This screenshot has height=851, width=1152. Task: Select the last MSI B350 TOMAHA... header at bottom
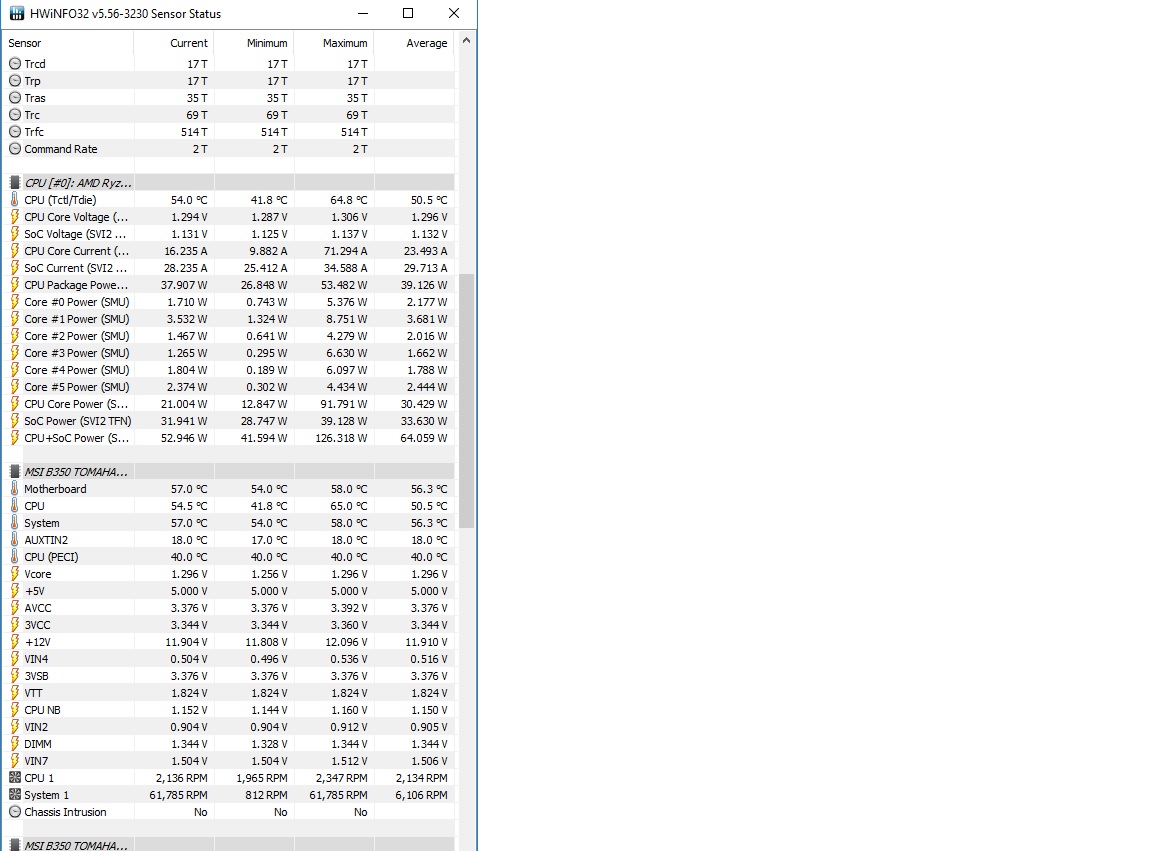coord(228,845)
